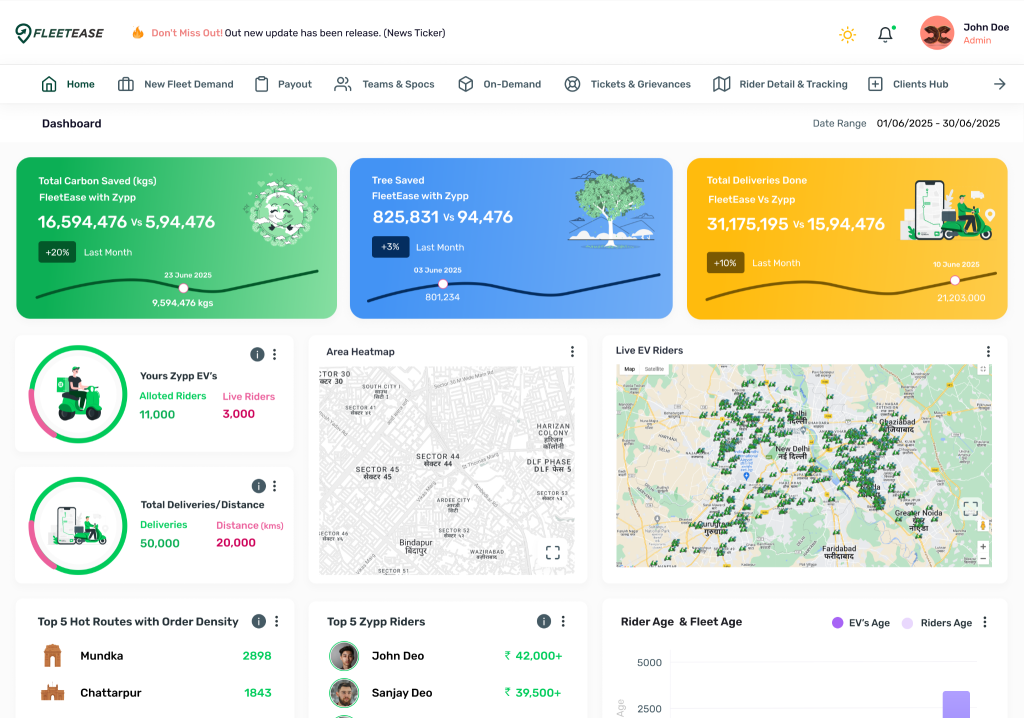Open Clients Hub menu item

[908, 84]
